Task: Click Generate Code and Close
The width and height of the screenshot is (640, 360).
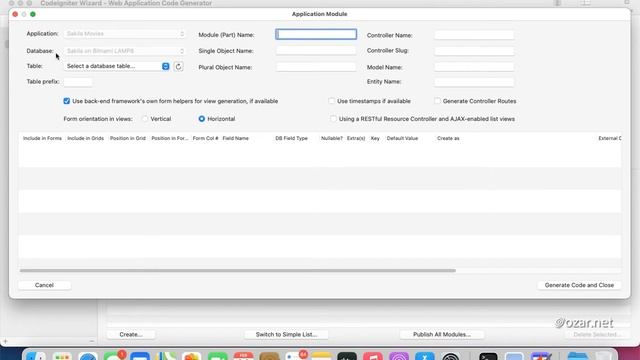Action: [579, 285]
